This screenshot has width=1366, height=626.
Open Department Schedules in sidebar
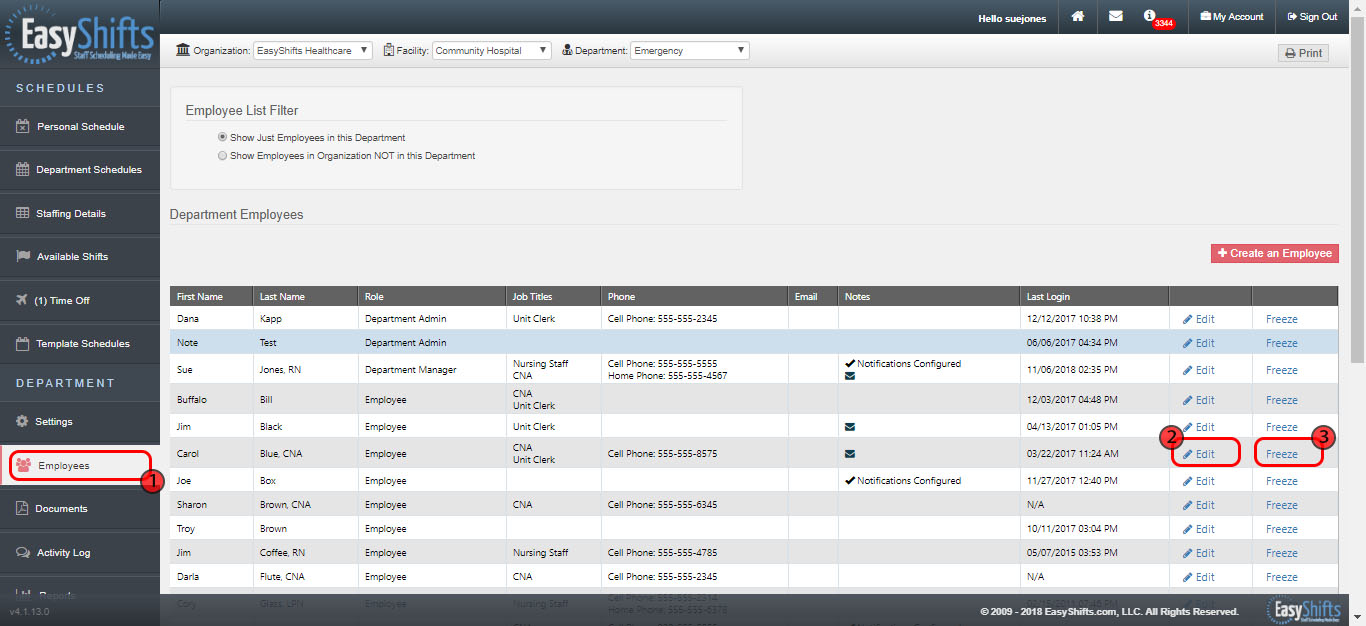pos(80,170)
